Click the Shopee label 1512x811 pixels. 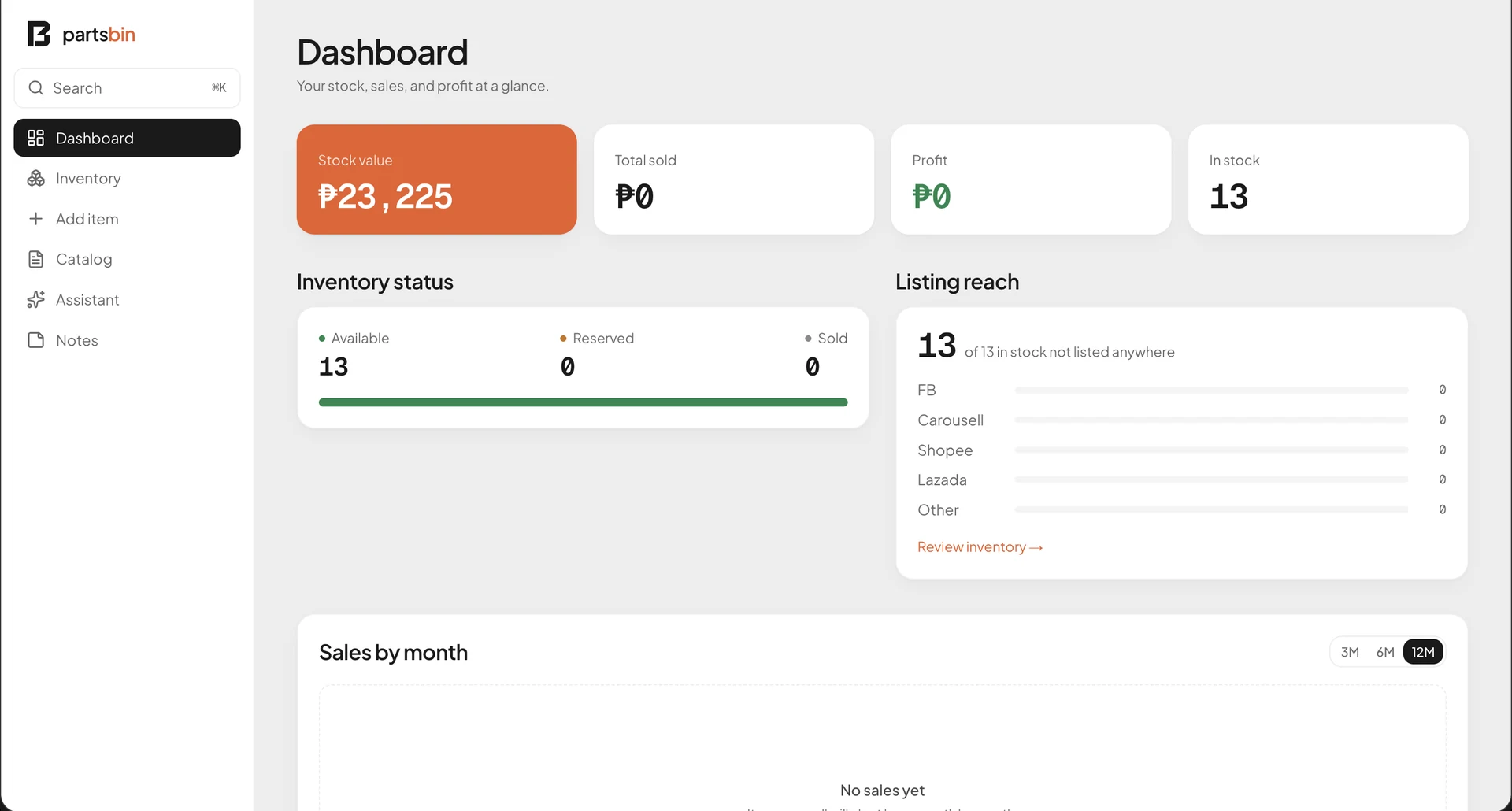click(945, 450)
